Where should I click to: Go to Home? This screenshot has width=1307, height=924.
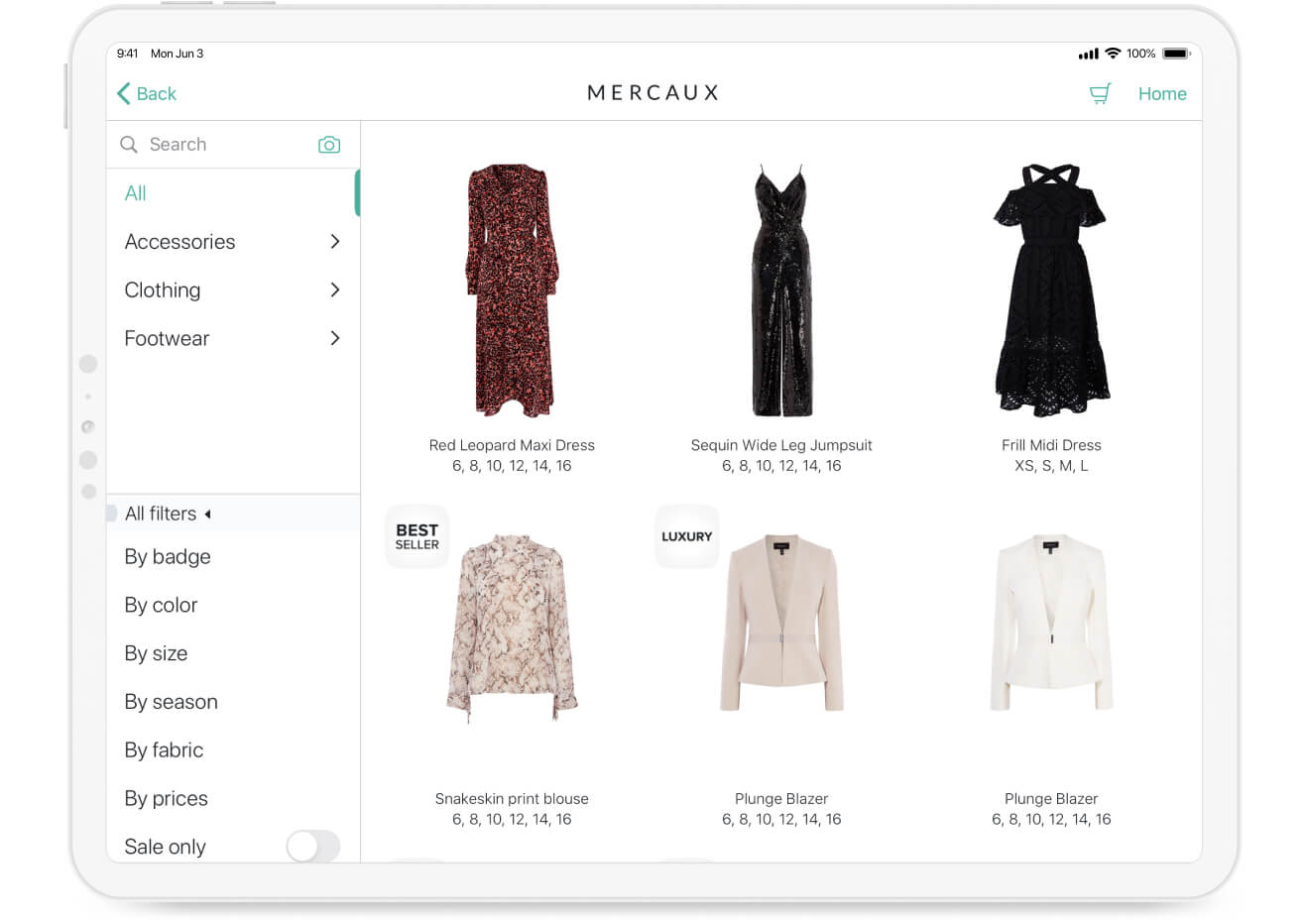pos(1161,94)
